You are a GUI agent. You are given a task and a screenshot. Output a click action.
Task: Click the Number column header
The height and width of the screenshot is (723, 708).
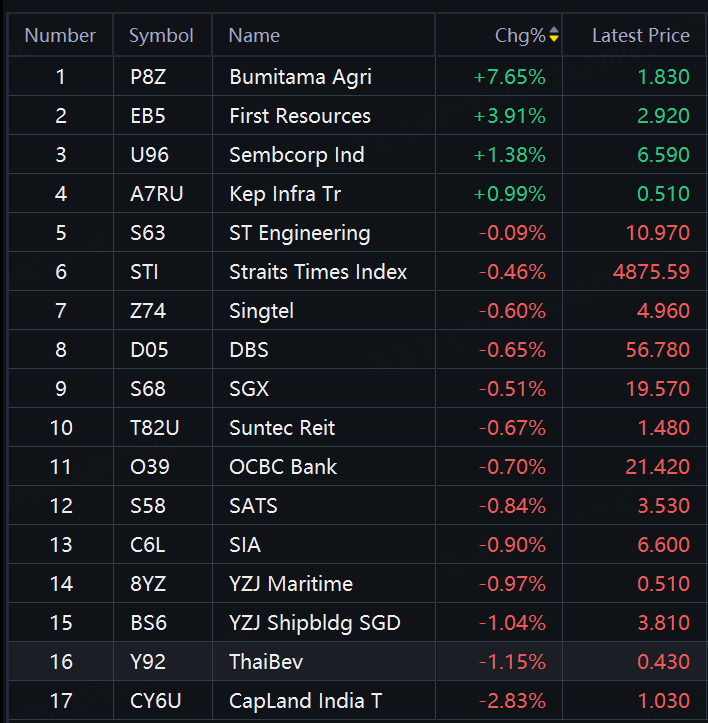[x=60, y=36]
